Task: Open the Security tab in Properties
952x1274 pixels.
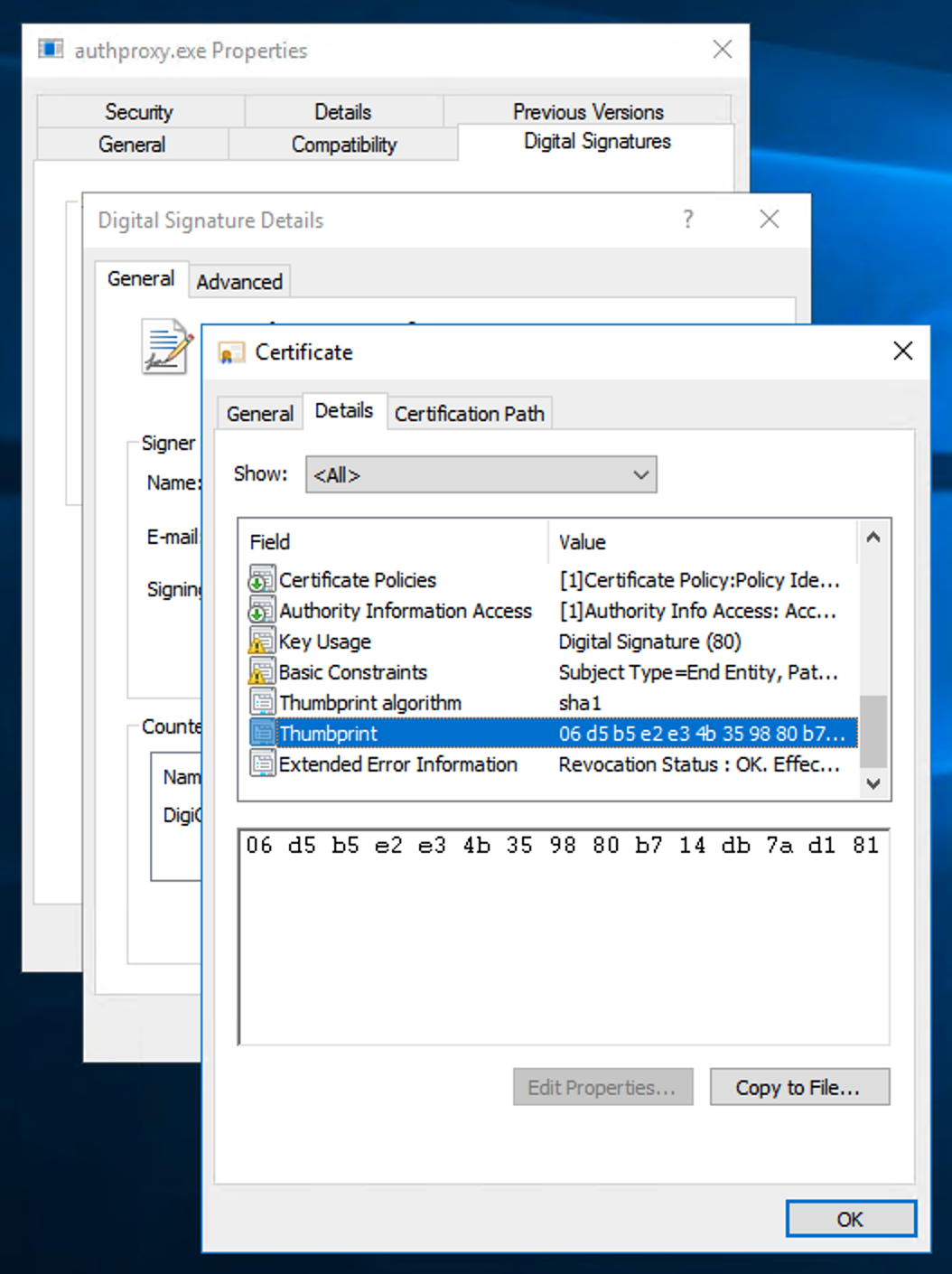Action: pos(139,112)
